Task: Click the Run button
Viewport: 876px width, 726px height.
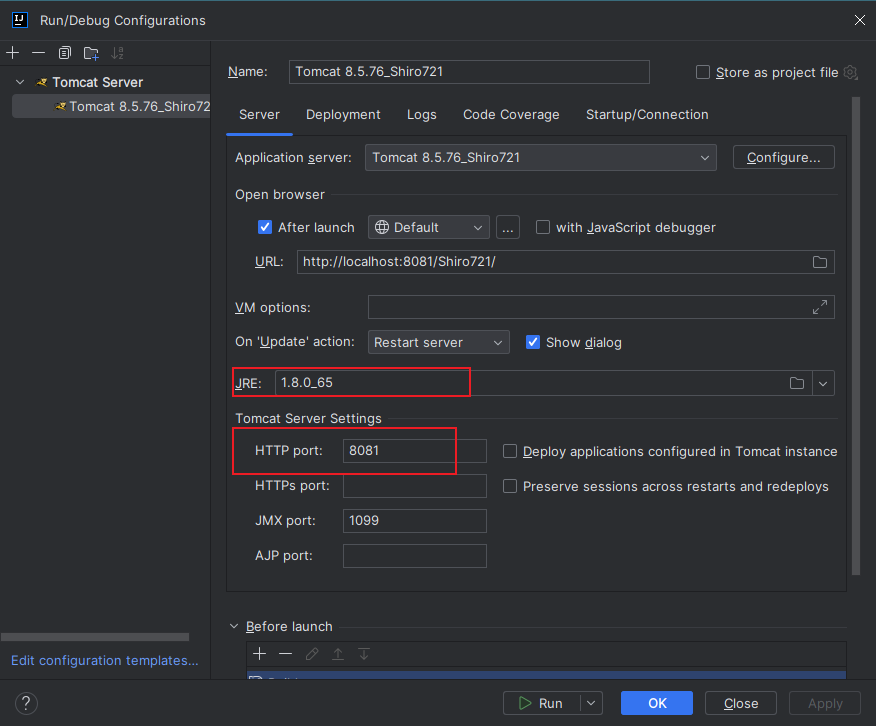Action: pyautogui.click(x=541, y=703)
